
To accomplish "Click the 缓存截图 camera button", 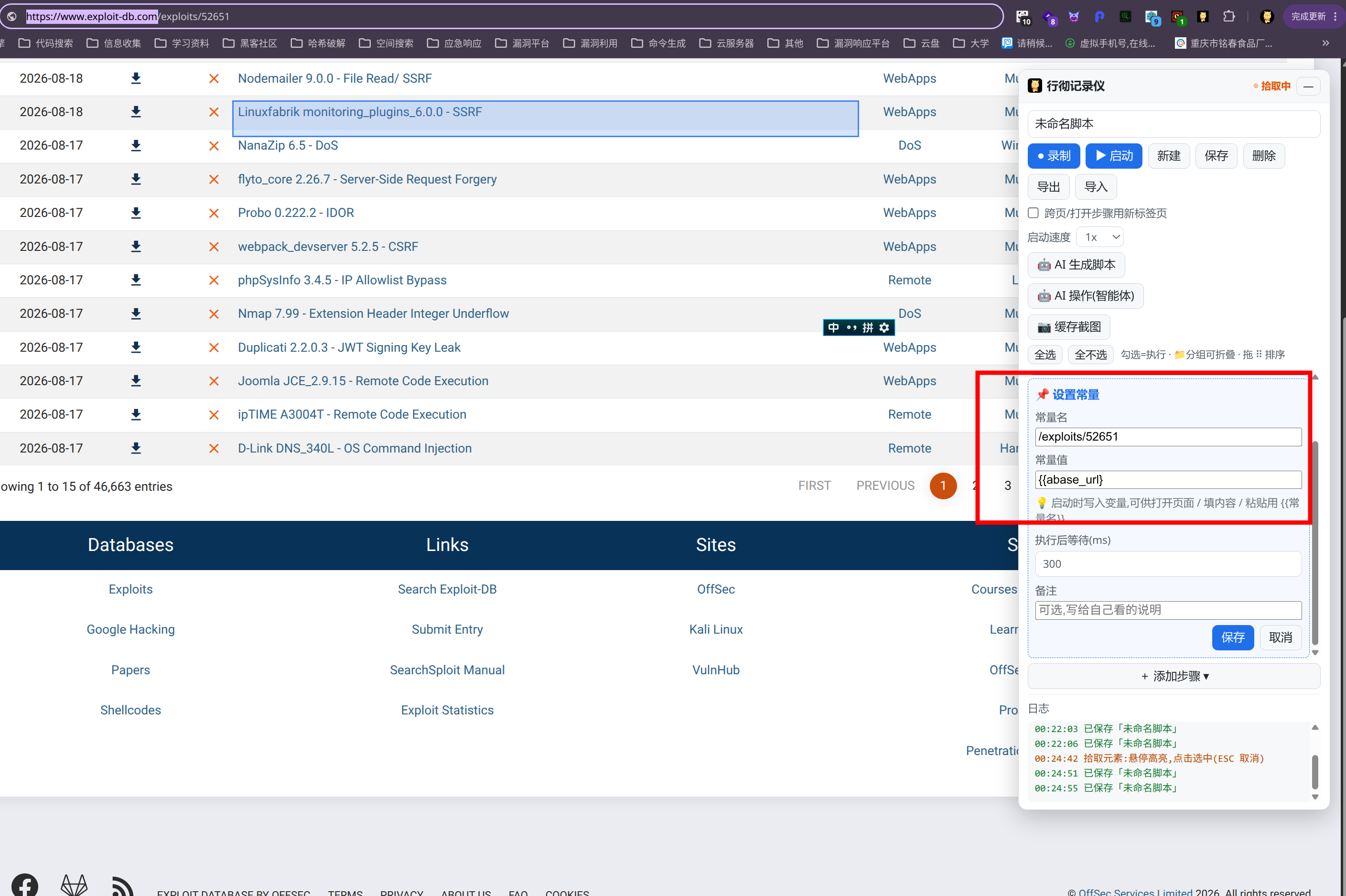I will (x=1069, y=327).
